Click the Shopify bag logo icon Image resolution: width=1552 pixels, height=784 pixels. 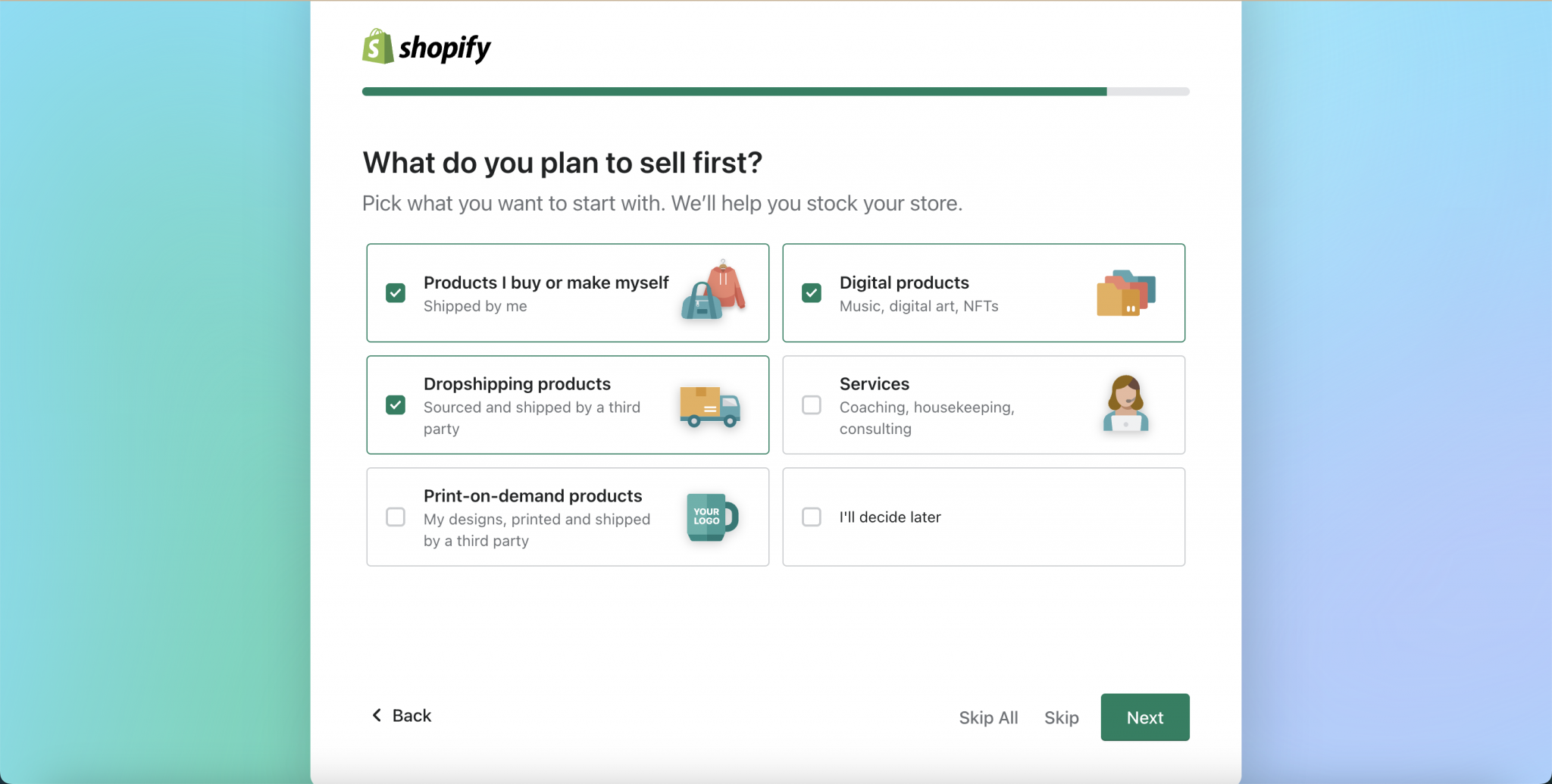click(377, 47)
